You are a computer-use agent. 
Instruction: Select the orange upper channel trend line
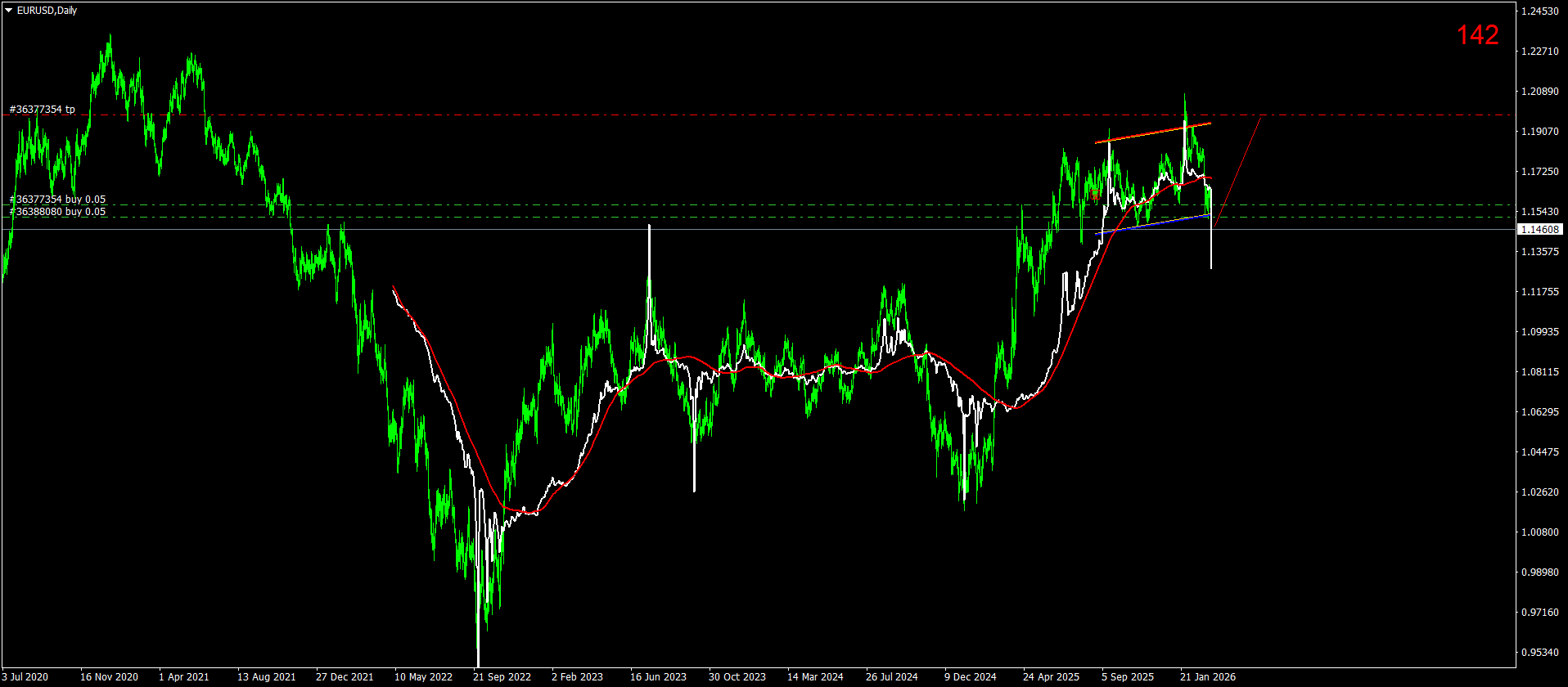pyautogui.click(x=1152, y=133)
